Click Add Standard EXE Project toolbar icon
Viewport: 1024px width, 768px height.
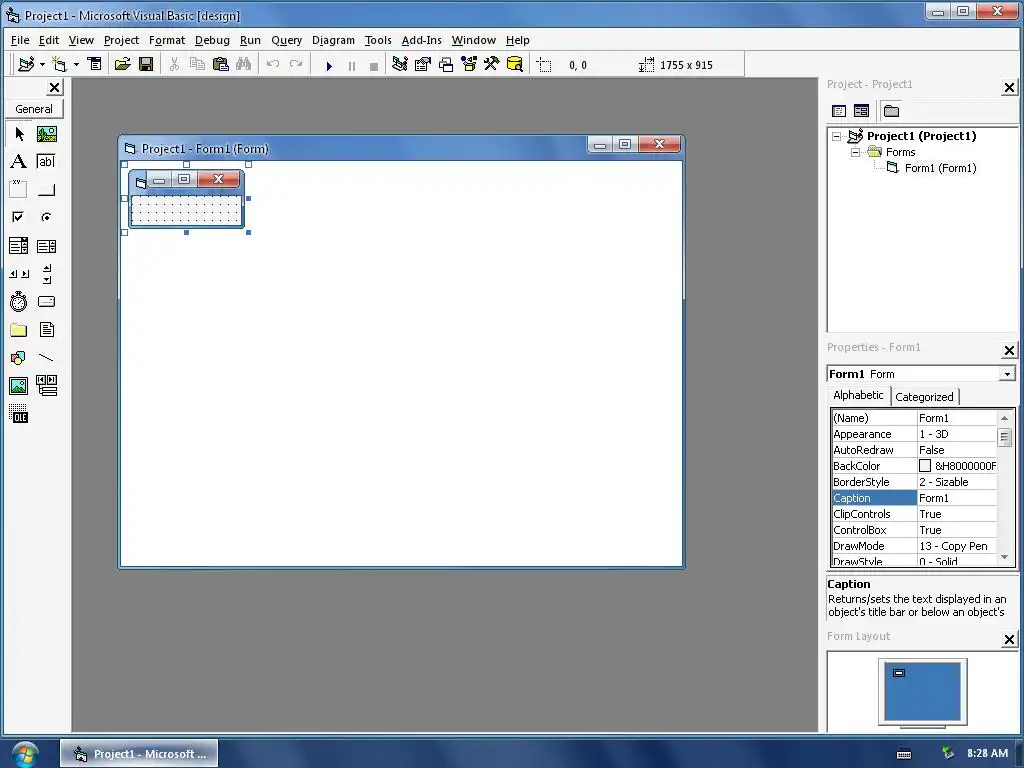(26, 64)
